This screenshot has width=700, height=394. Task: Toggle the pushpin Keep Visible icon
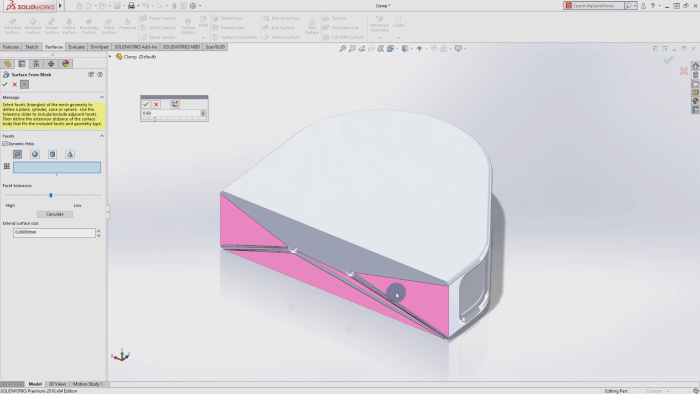(25, 84)
